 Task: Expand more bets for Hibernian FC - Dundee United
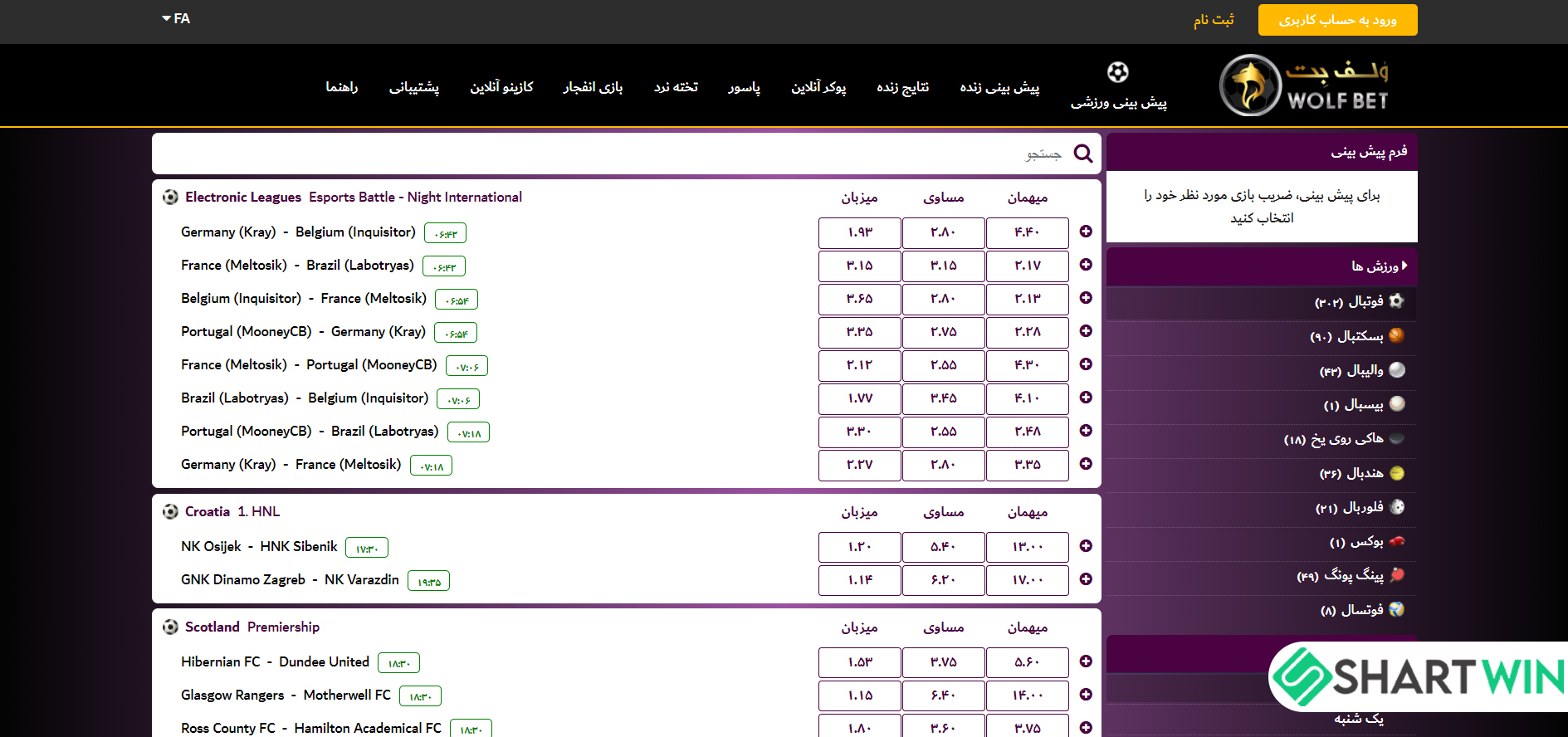tap(1086, 661)
